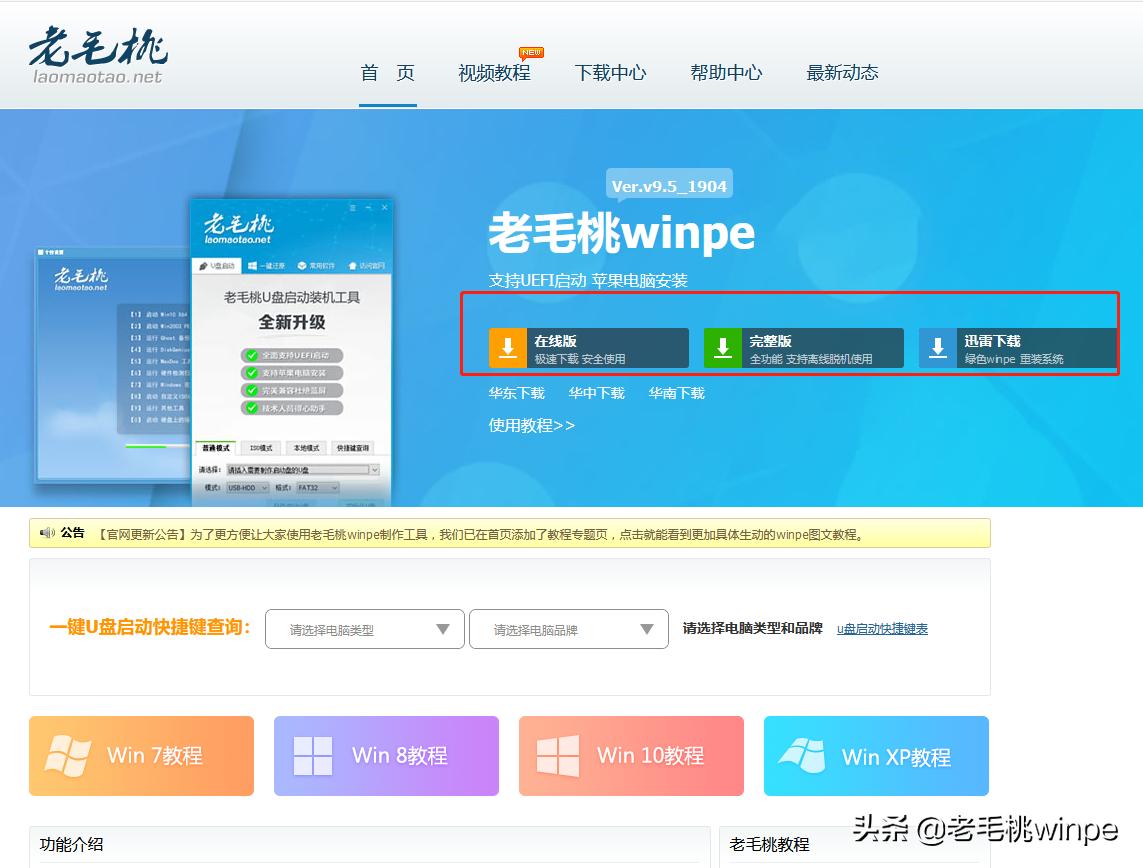Click the blue download icon on 迅雷下载
The height and width of the screenshot is (868, 1143).
937,345
